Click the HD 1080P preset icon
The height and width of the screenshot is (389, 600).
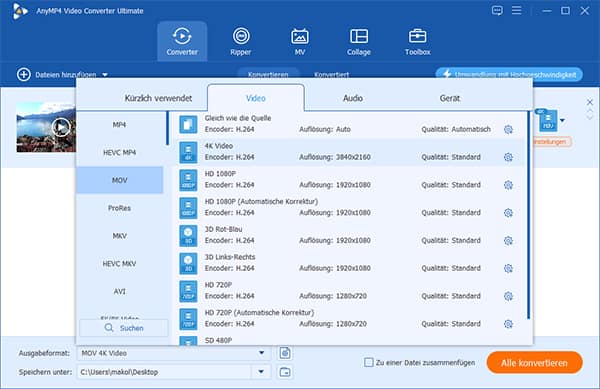point(188,180)
